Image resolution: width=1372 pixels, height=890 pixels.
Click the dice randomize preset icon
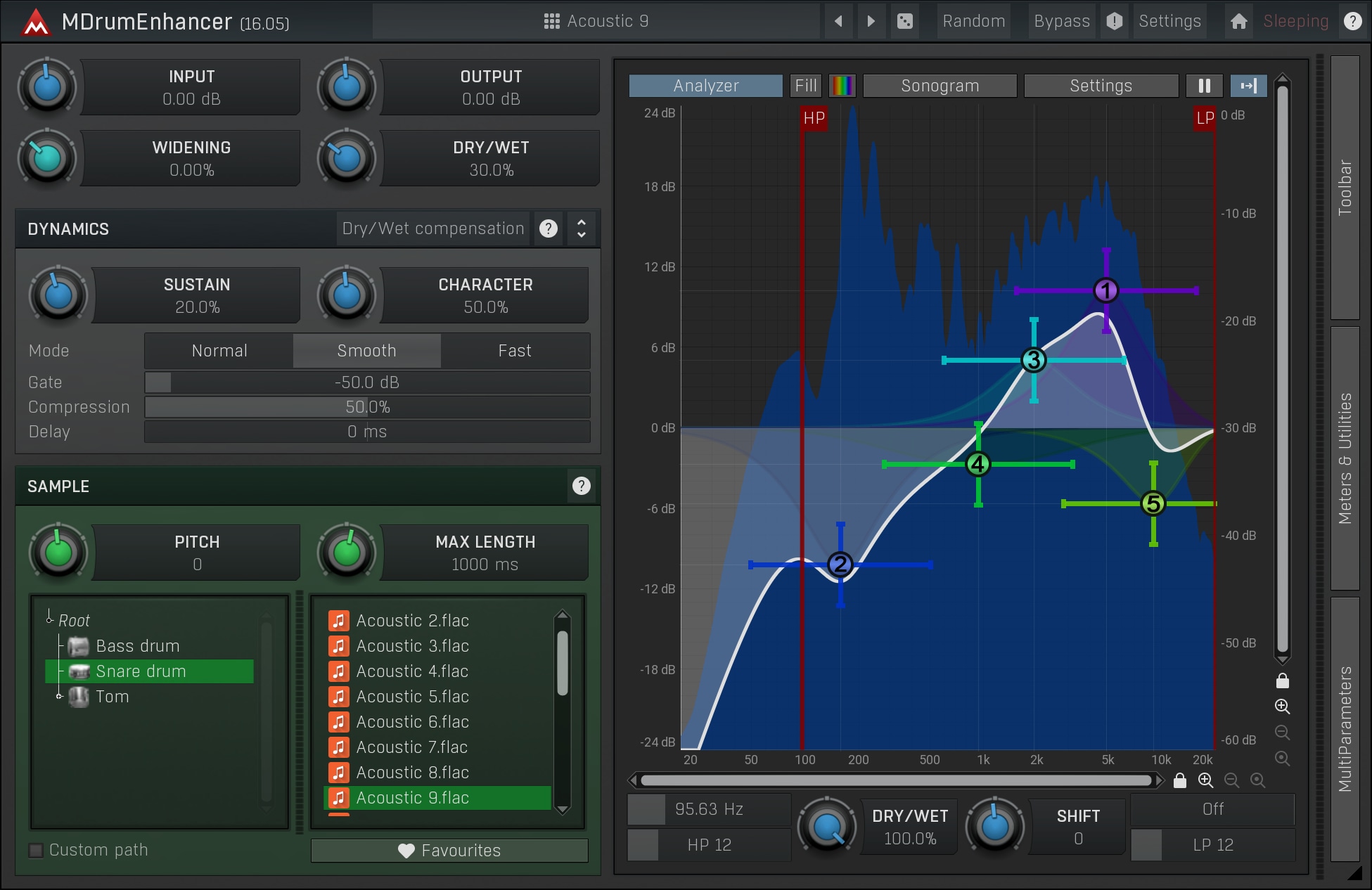tap(905, 21)
